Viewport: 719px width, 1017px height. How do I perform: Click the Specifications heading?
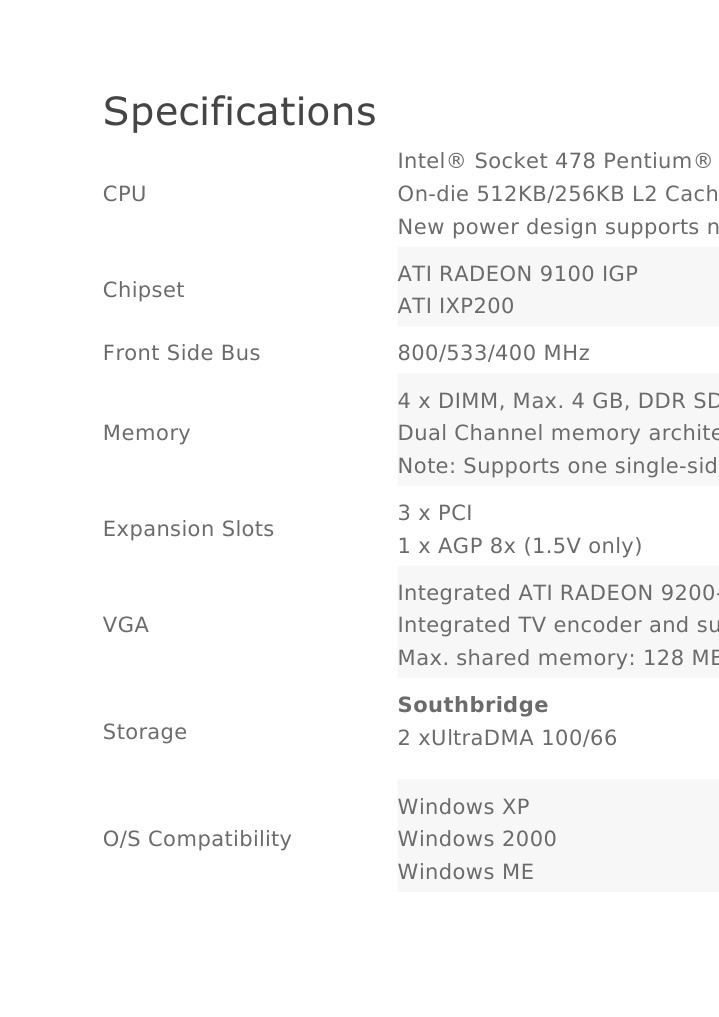(x=239, y=112)
